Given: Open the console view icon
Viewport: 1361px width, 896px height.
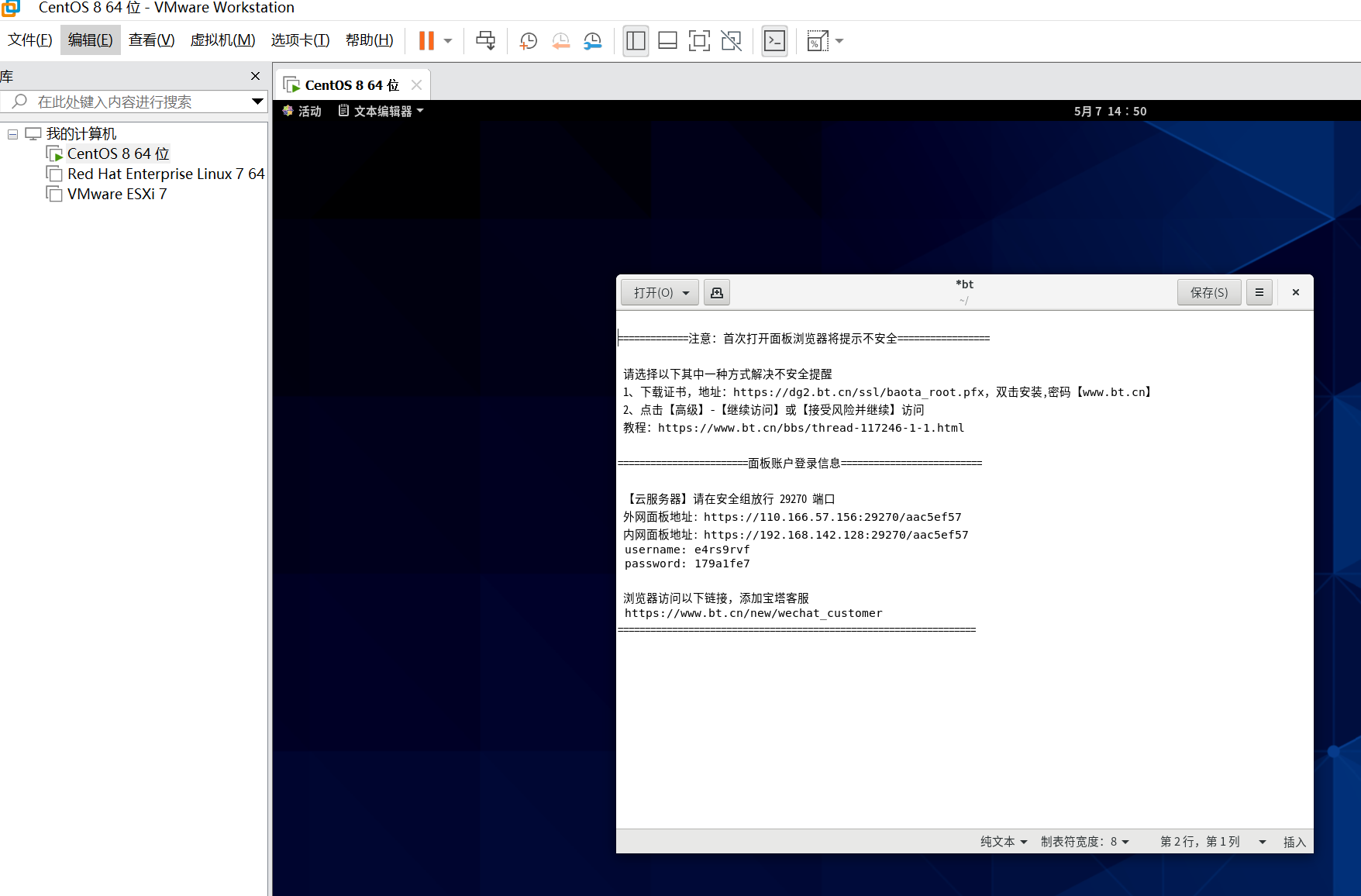Looking at the screenshot, I should [774, 41].
